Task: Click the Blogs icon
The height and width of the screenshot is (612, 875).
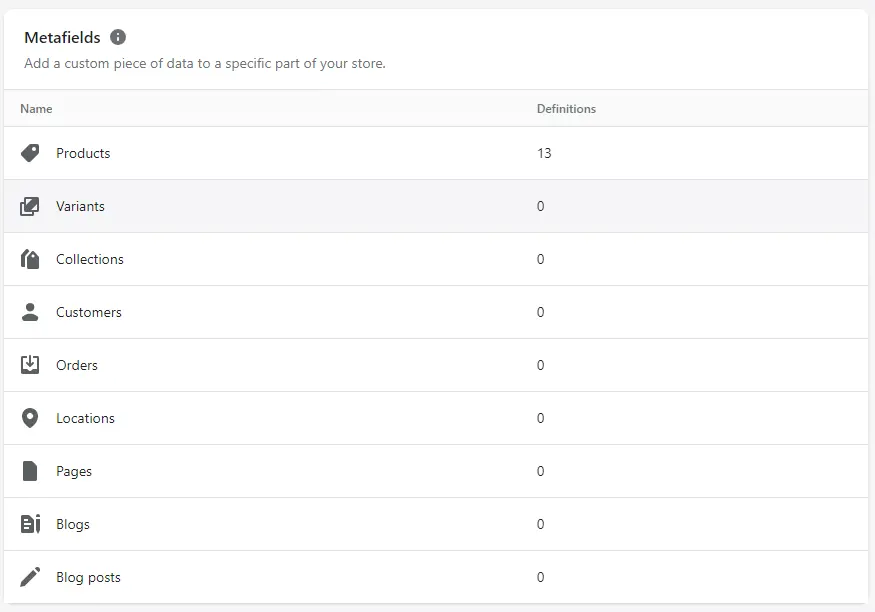Action: point(30,524)
